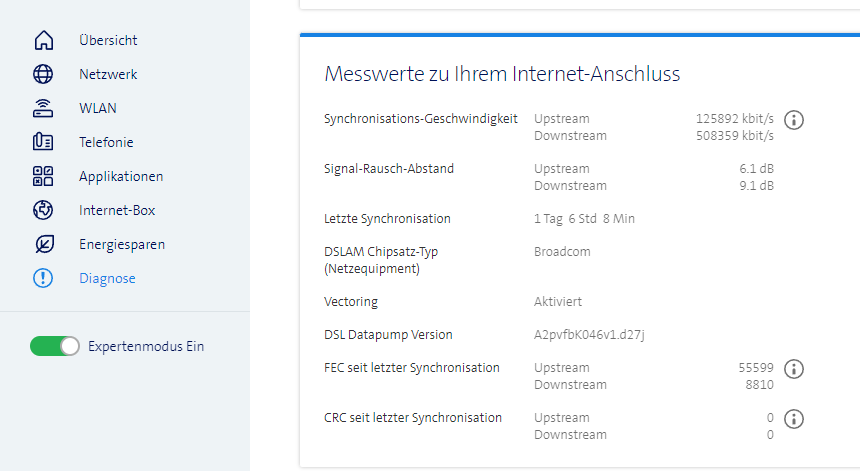Image resolution: width=860 pixels, height=471 pixels.
Task: Navigate to Applikationen
Action: click(x=121, y=177)
